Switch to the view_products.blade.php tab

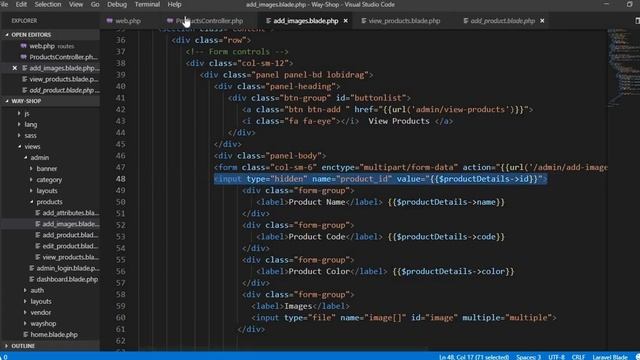click(404, 21)
